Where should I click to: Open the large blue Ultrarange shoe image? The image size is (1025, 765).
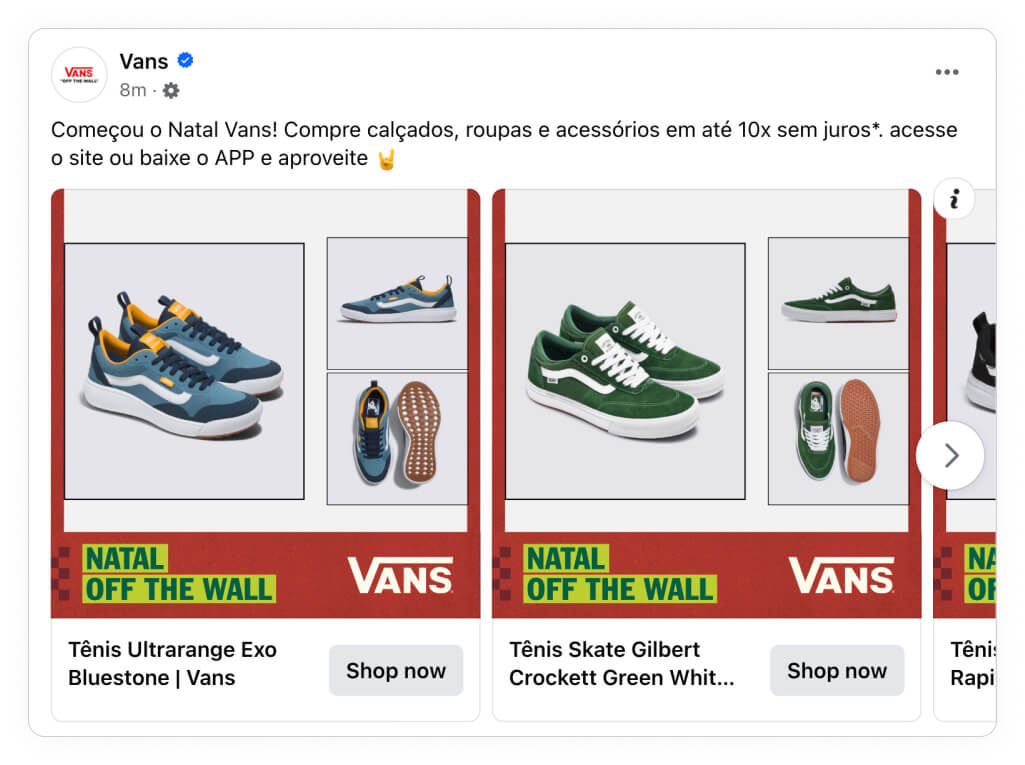click(184, 371)
